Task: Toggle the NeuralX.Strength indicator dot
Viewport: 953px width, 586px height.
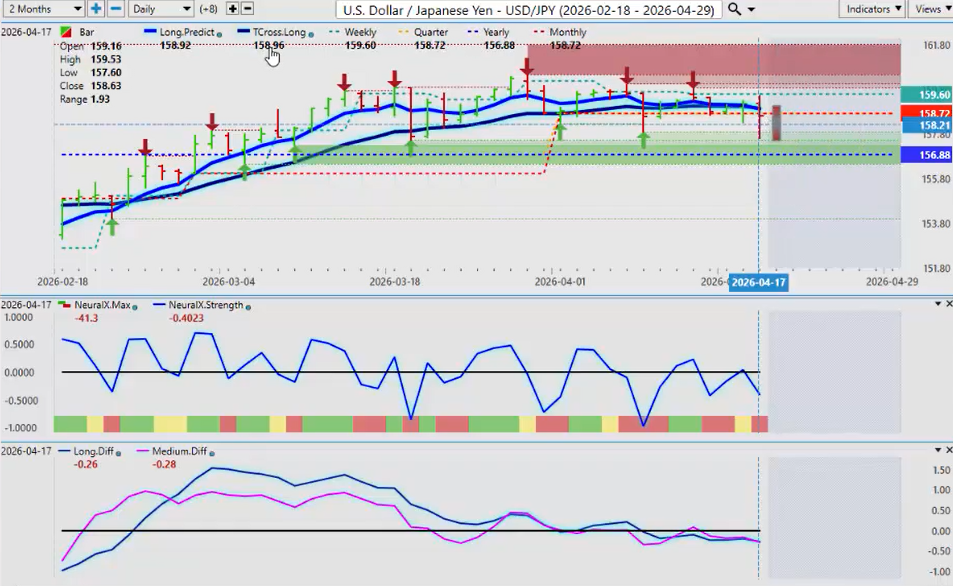Action: (x=247, y=306)
